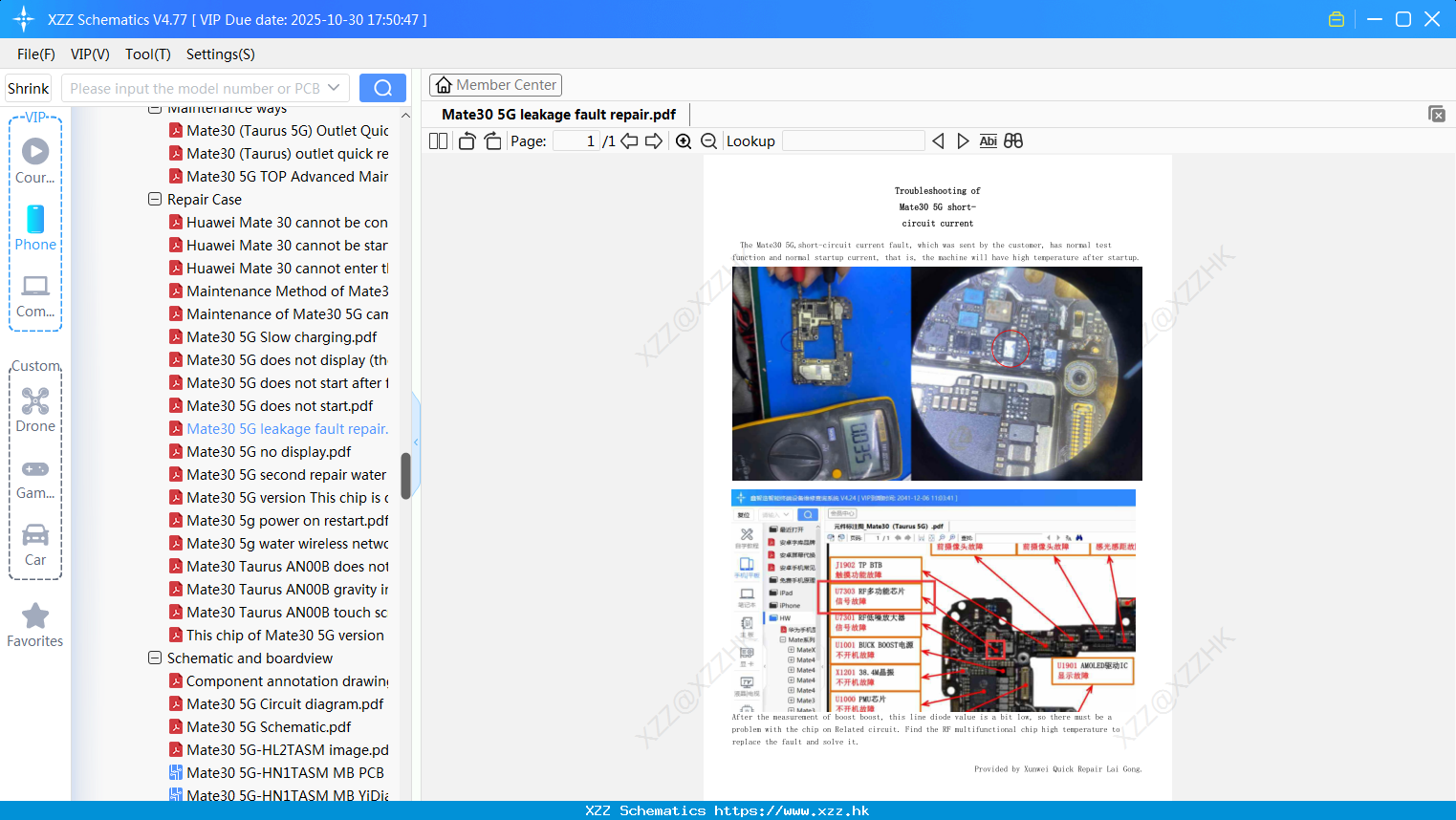Image resolution: width=1456 pixels, height=820 pixels.
Task: Open Huawei Mate 30 cannot enter file
Action: click(278, 269)
